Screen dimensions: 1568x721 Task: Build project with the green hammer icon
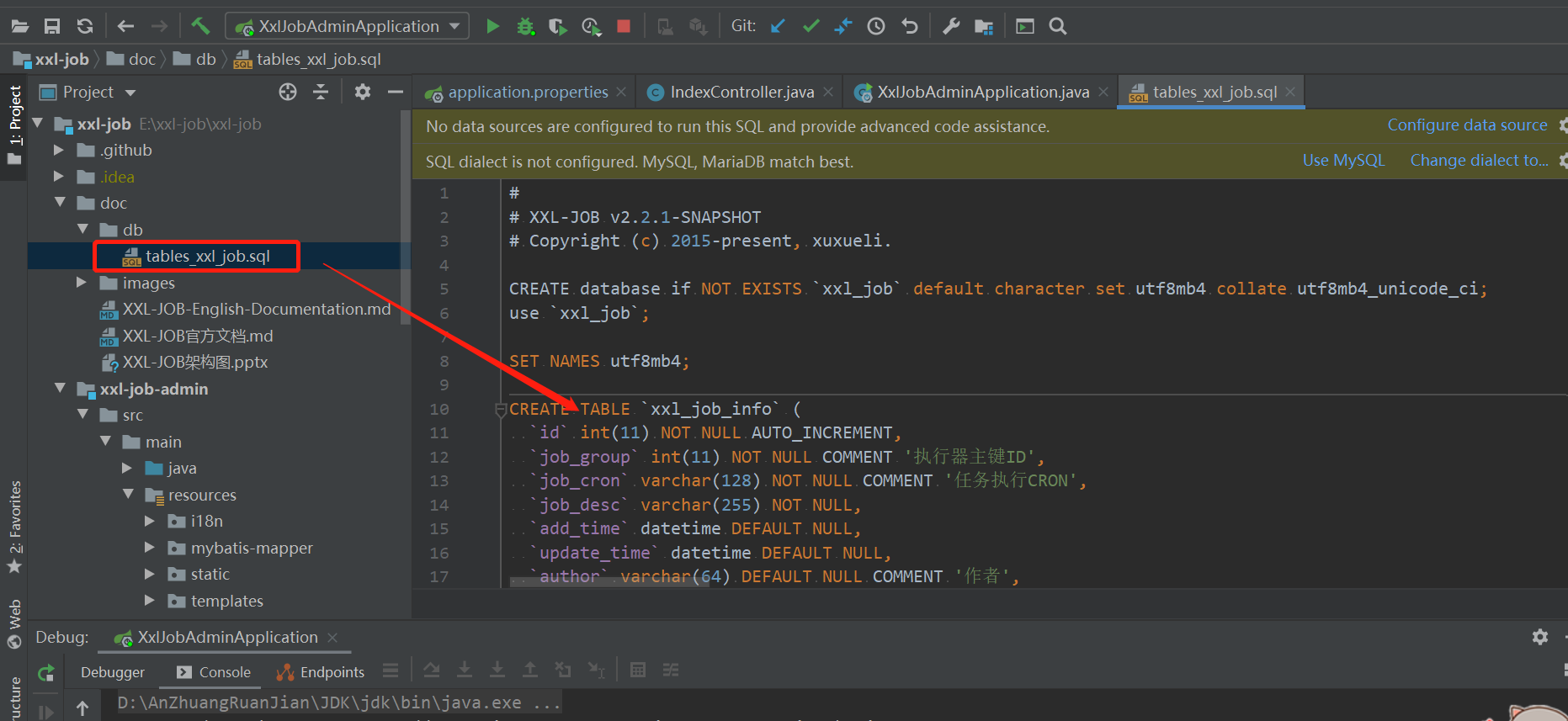(x=200, y=26)
